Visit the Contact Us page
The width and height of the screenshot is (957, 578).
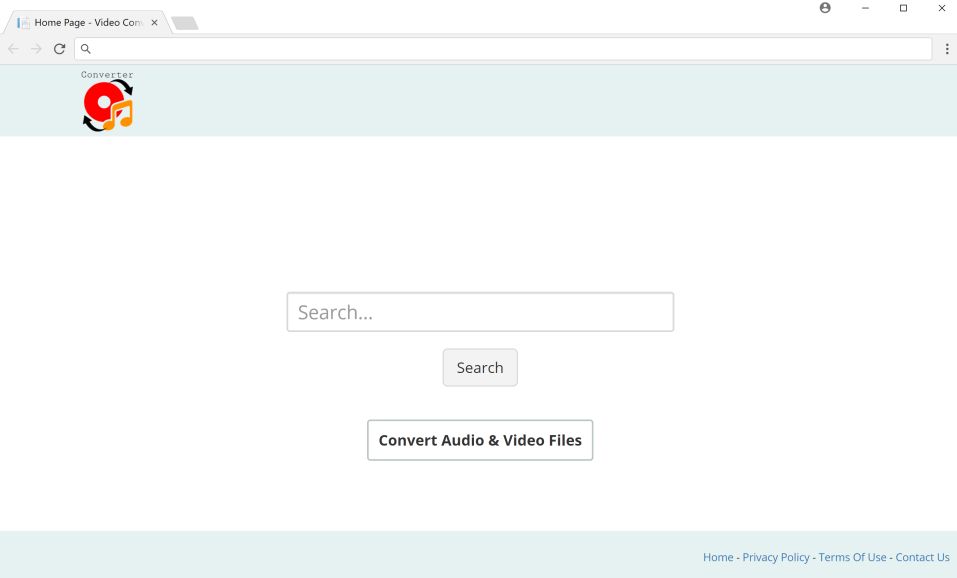pos(922,557)
